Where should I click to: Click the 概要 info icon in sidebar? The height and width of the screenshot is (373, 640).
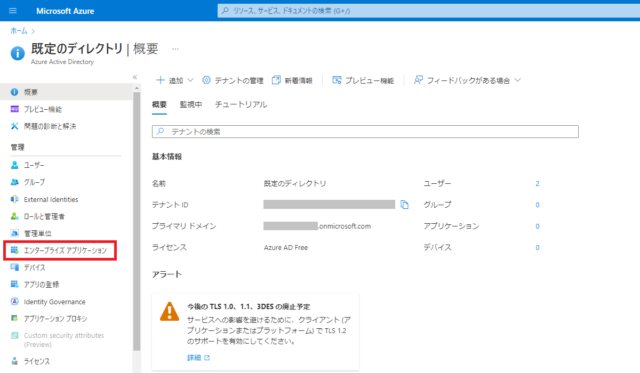click(x=14, y=92)
